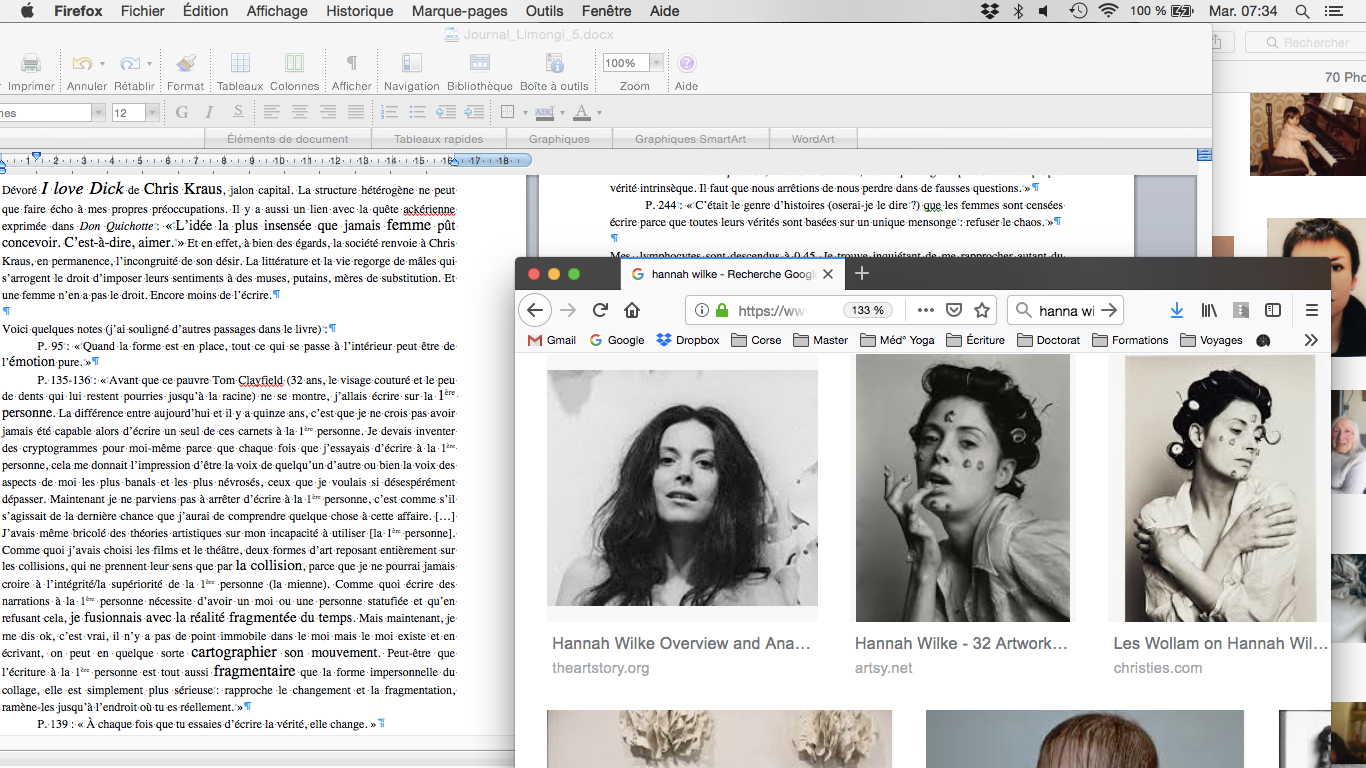Screen dimensions: 1366x768
Task: Go to Firefox home page icon
Action: (632, 310)
